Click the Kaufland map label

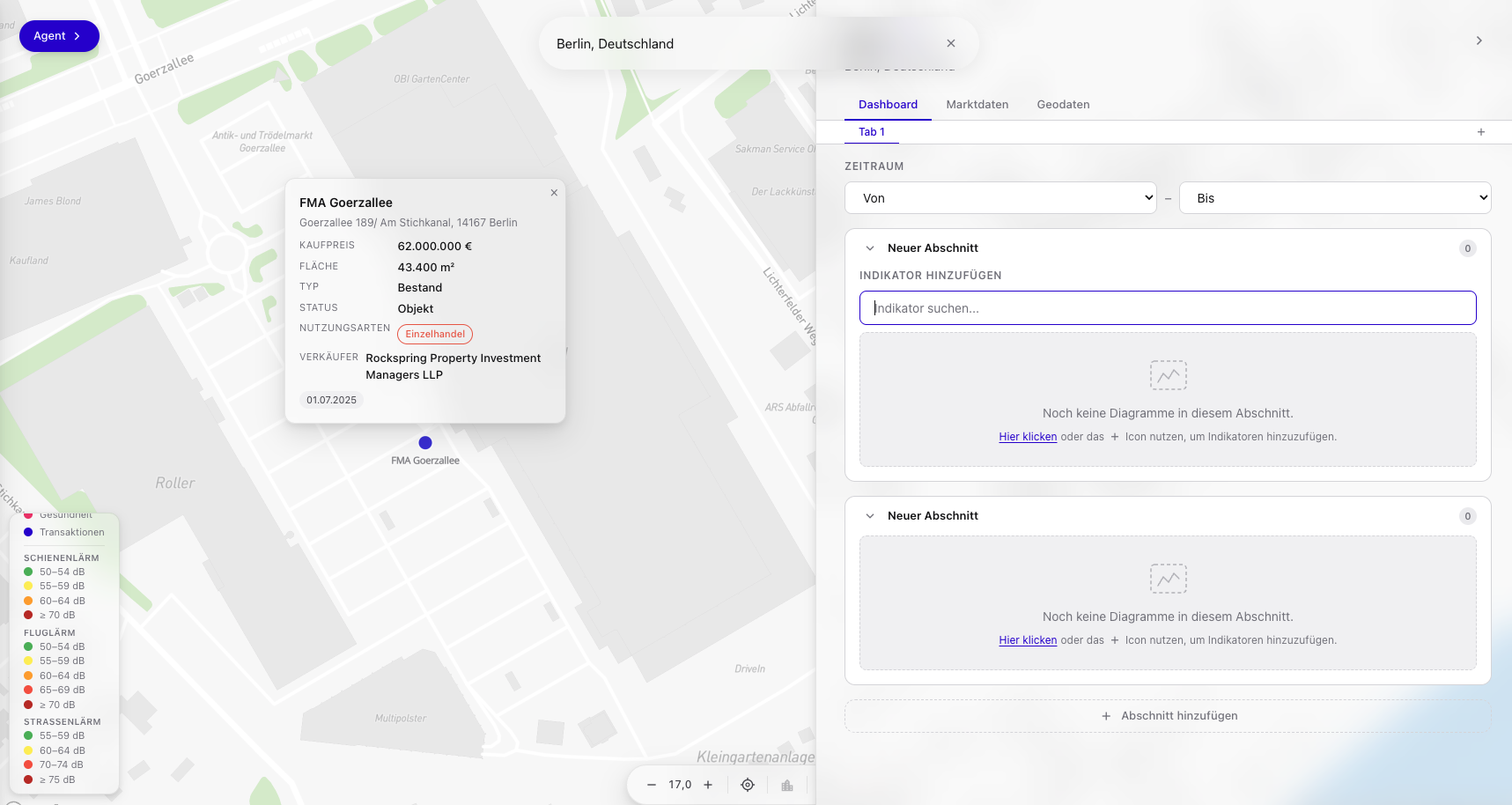click(x=29, y=261)
